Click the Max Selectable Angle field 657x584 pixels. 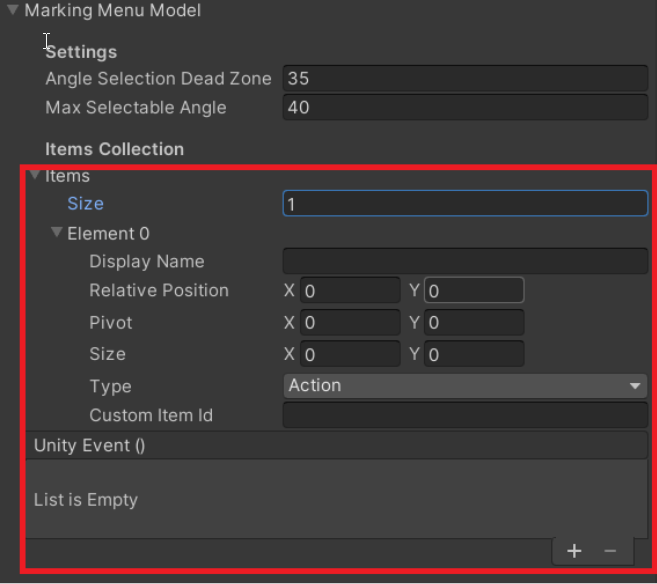tap(465, 107)
